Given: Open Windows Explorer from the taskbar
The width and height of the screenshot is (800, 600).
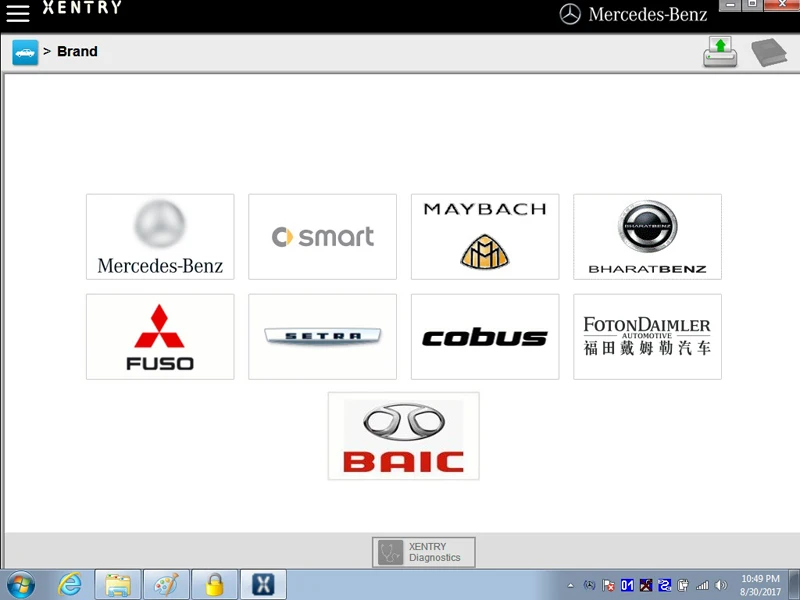Looking at the screenshot, I should tap(118, 585).
